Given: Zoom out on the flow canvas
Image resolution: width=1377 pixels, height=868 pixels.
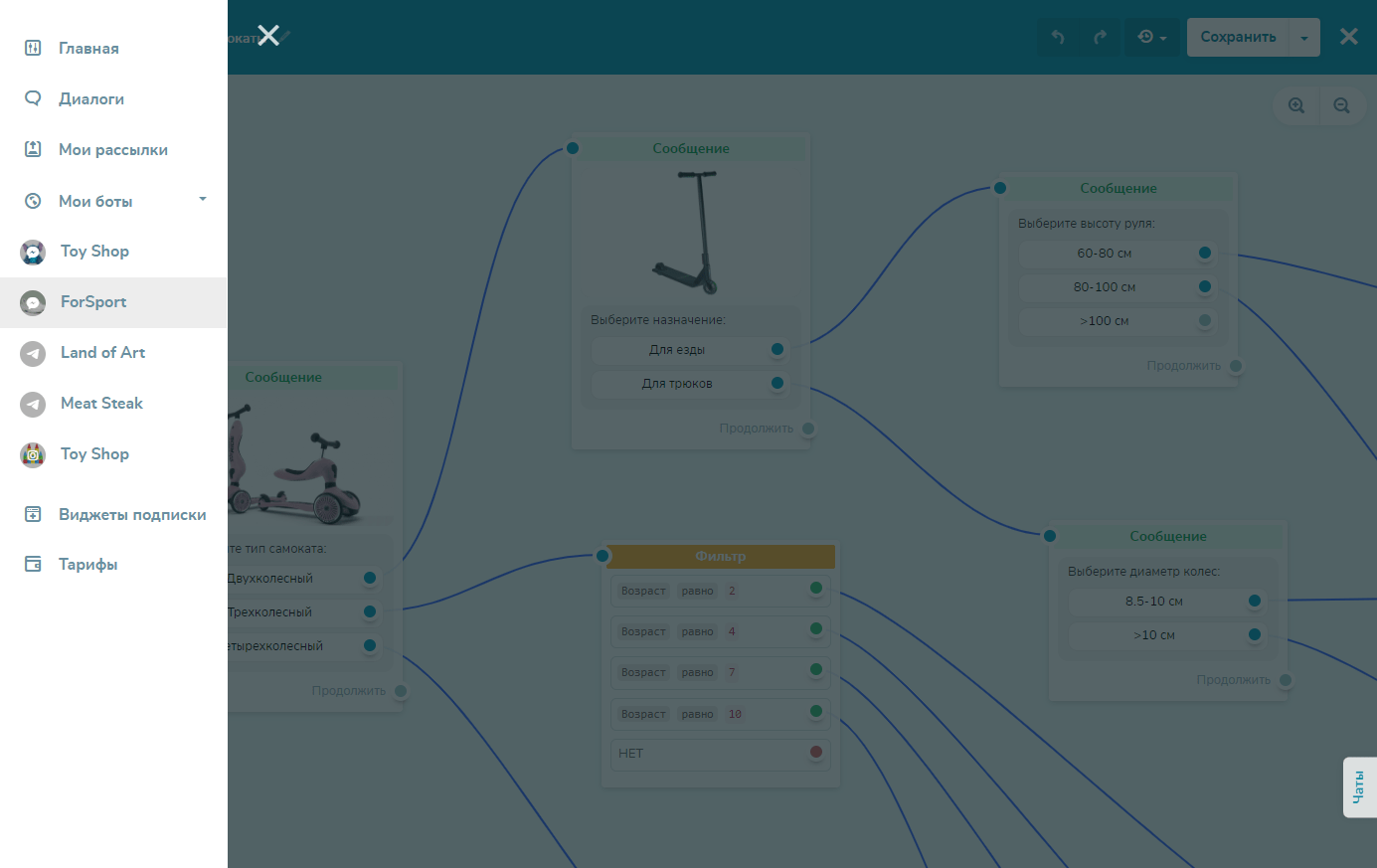Looking at the screenshot, I should [x=1341, y=105].
